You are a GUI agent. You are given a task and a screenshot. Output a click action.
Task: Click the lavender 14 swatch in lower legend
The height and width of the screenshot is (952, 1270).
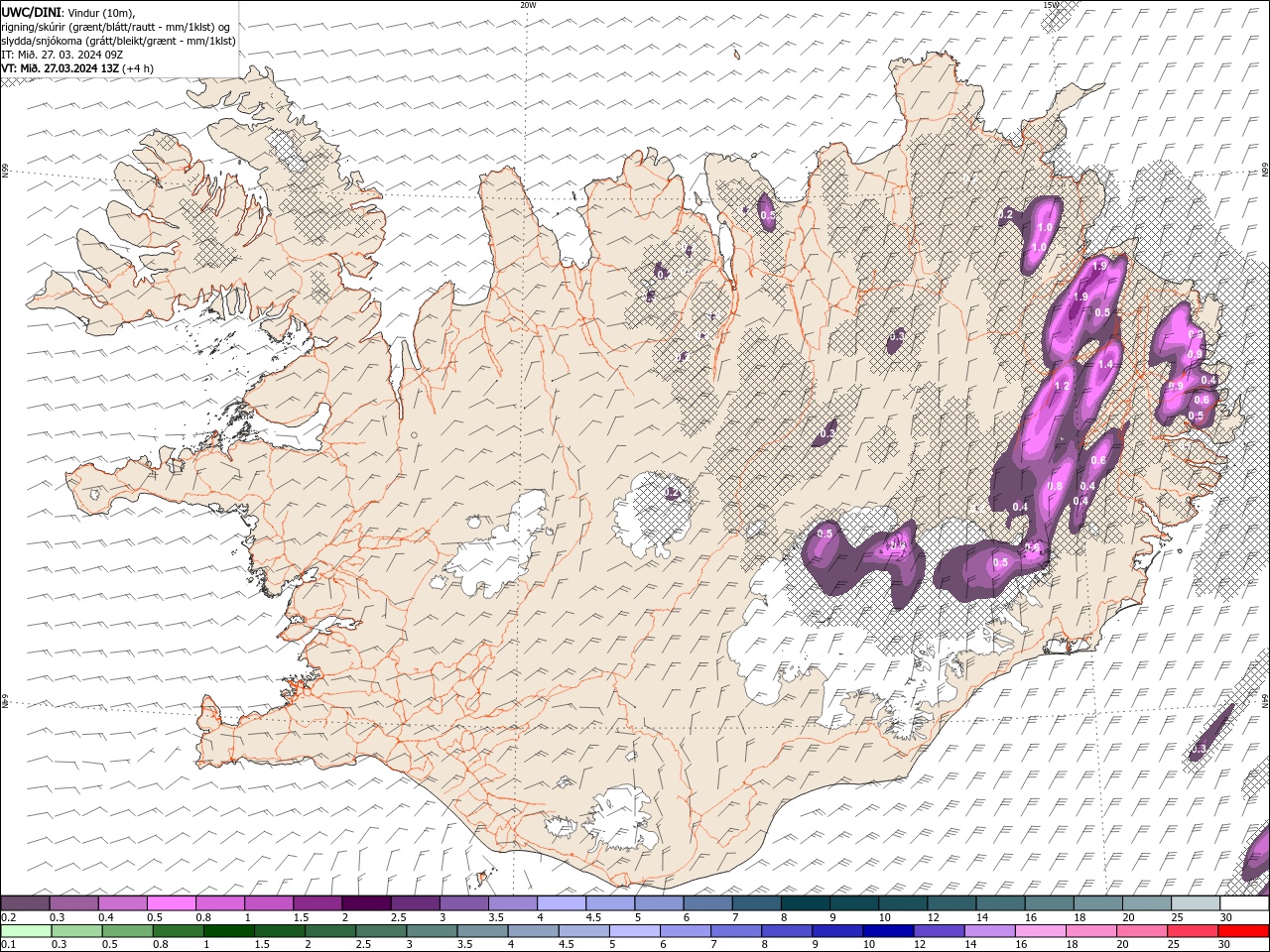click(x=990, y=931)
